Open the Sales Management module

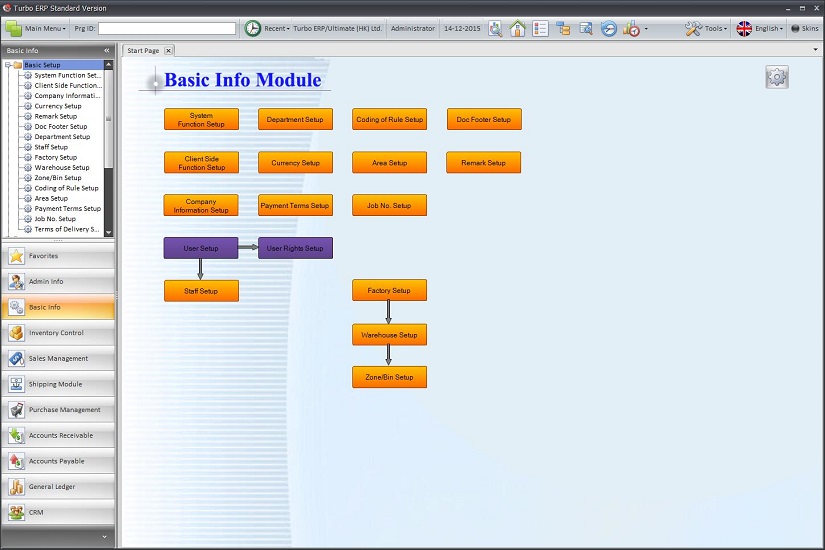(57, 358)
